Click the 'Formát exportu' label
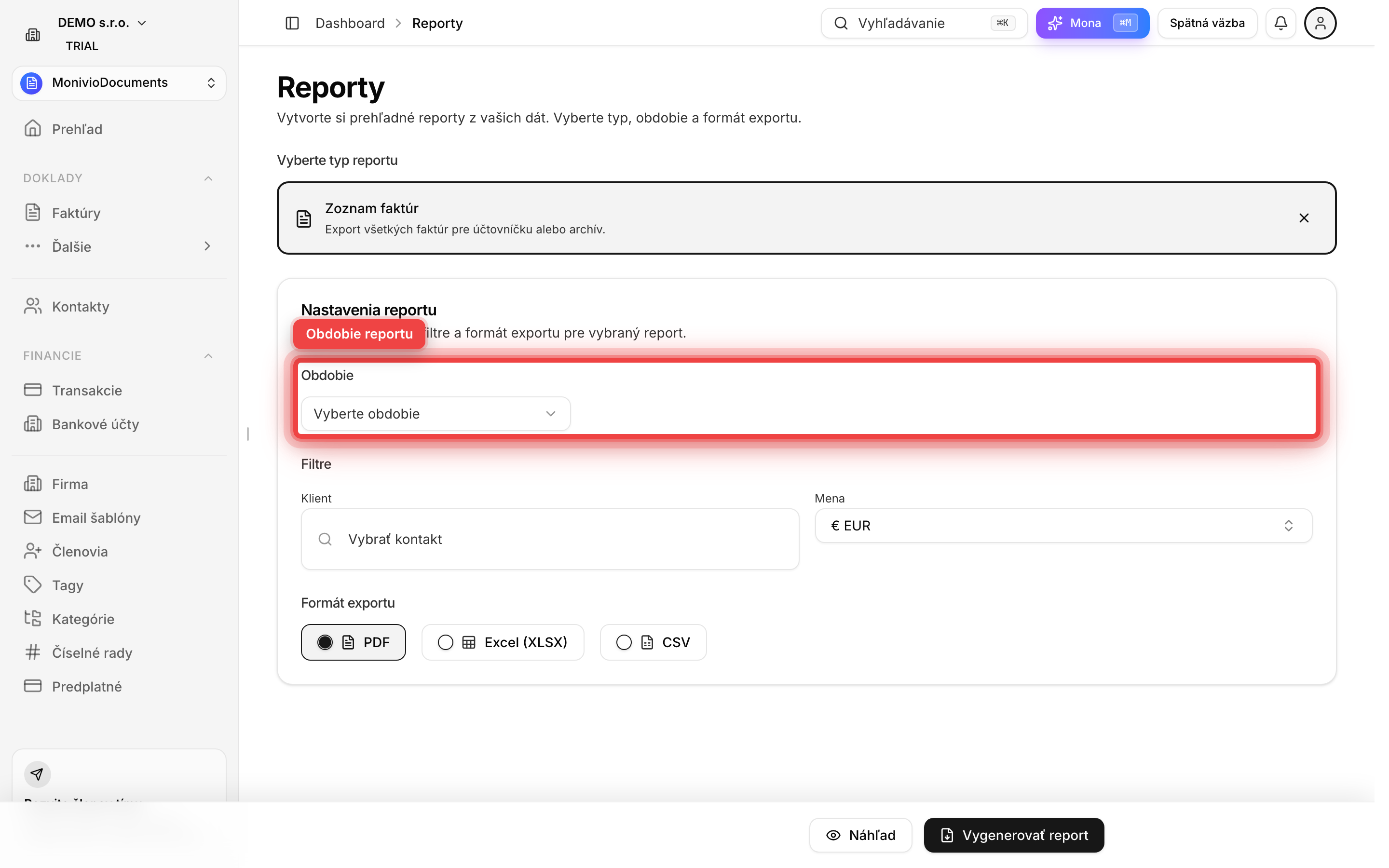 point(348,603)
